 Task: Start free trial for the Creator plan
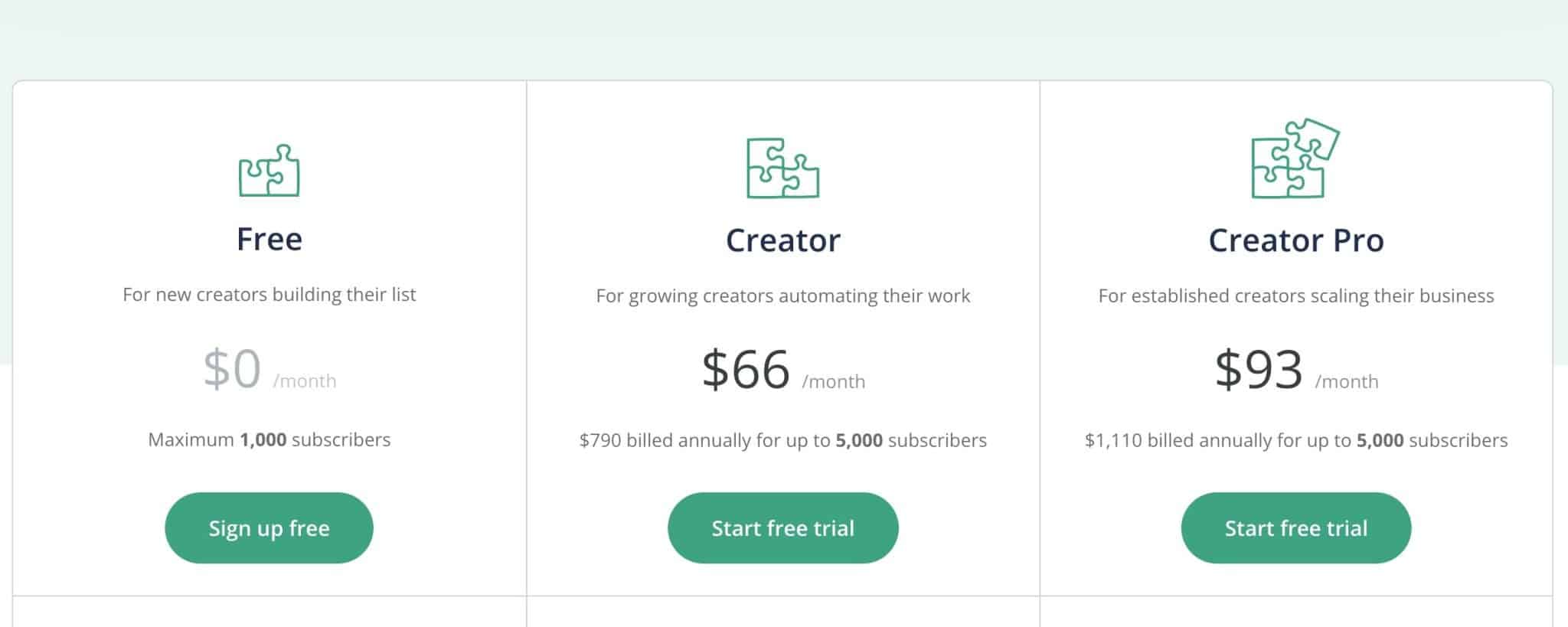tap(782, 527)
